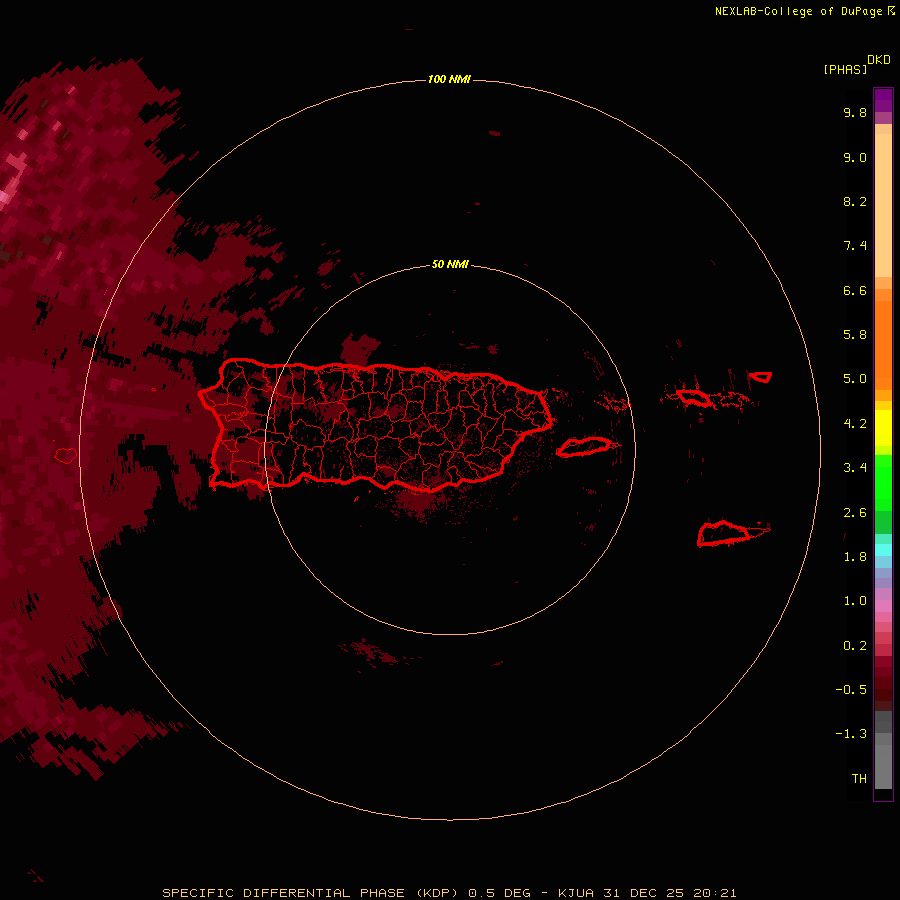This screenshot has width=900, height=900.
Task: Click the yellow band of the color scale
Action: point(883,428)
